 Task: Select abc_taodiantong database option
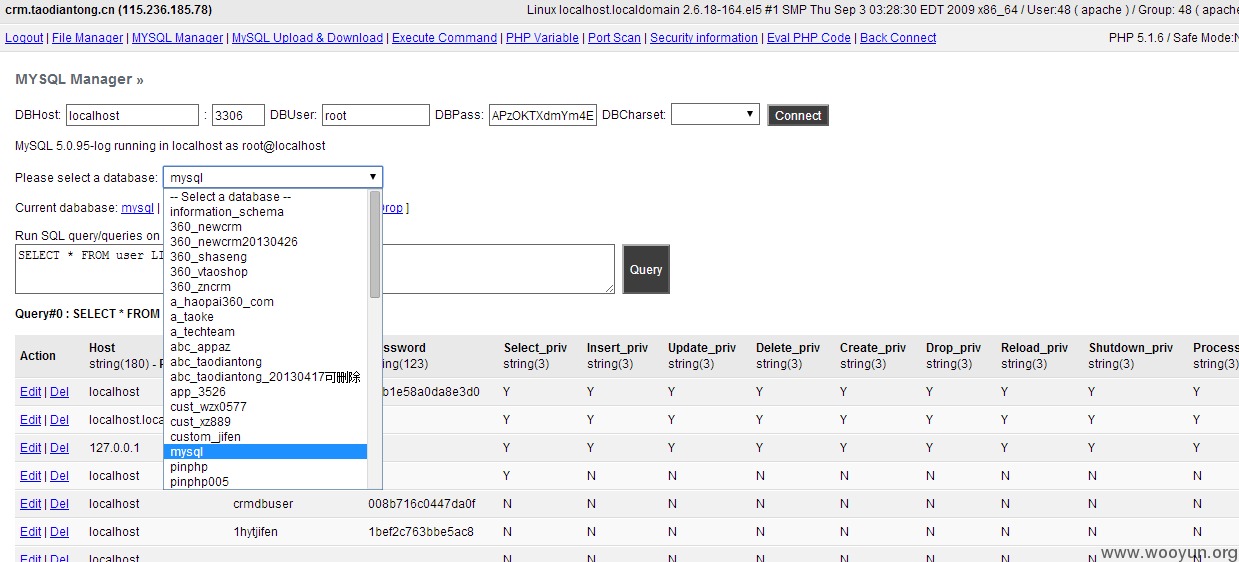266,362
